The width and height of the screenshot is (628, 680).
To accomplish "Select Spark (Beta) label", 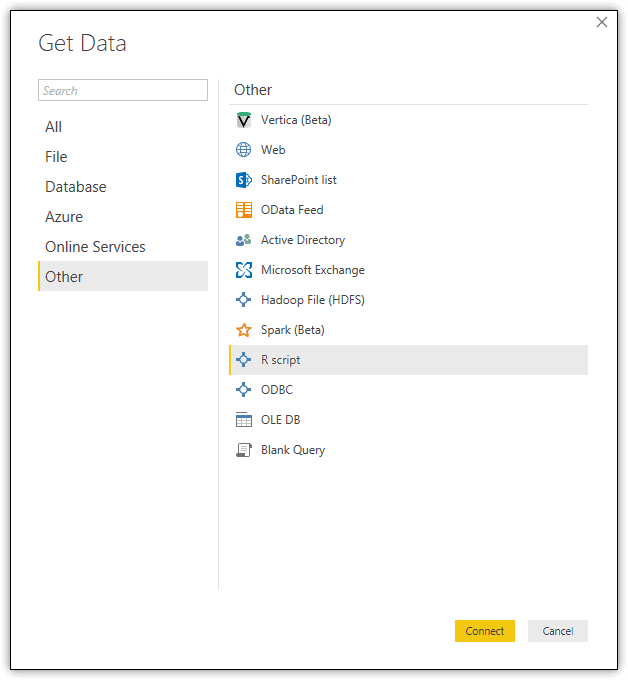I will tap(292, 330).
